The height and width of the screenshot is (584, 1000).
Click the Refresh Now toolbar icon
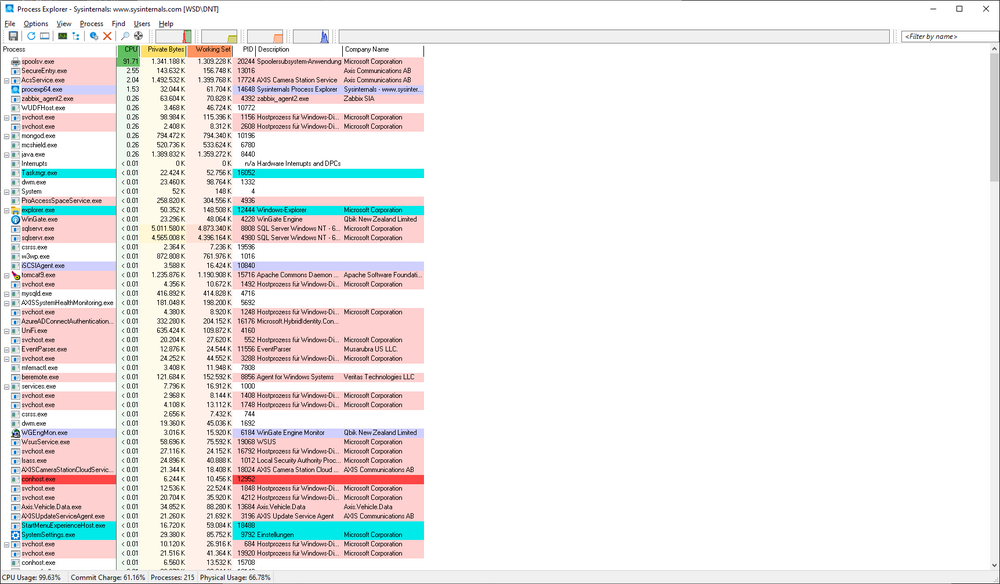[x=31, y=36]
